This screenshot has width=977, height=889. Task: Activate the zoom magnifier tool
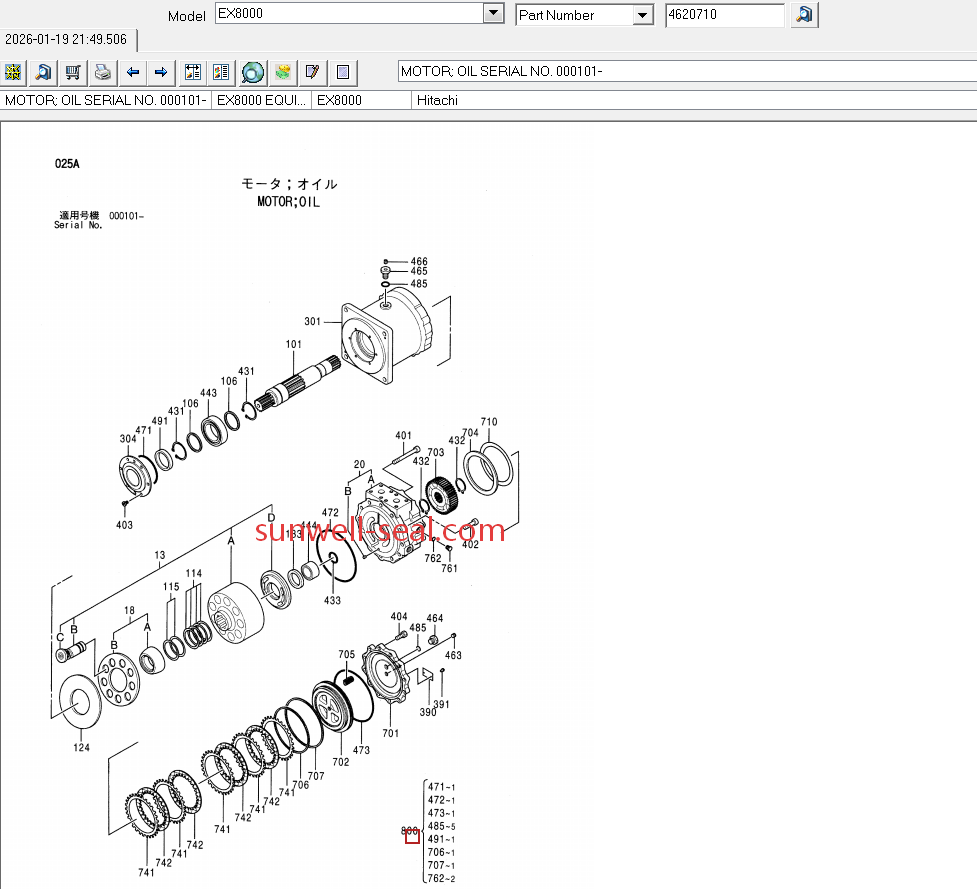(x=253, y=72)
